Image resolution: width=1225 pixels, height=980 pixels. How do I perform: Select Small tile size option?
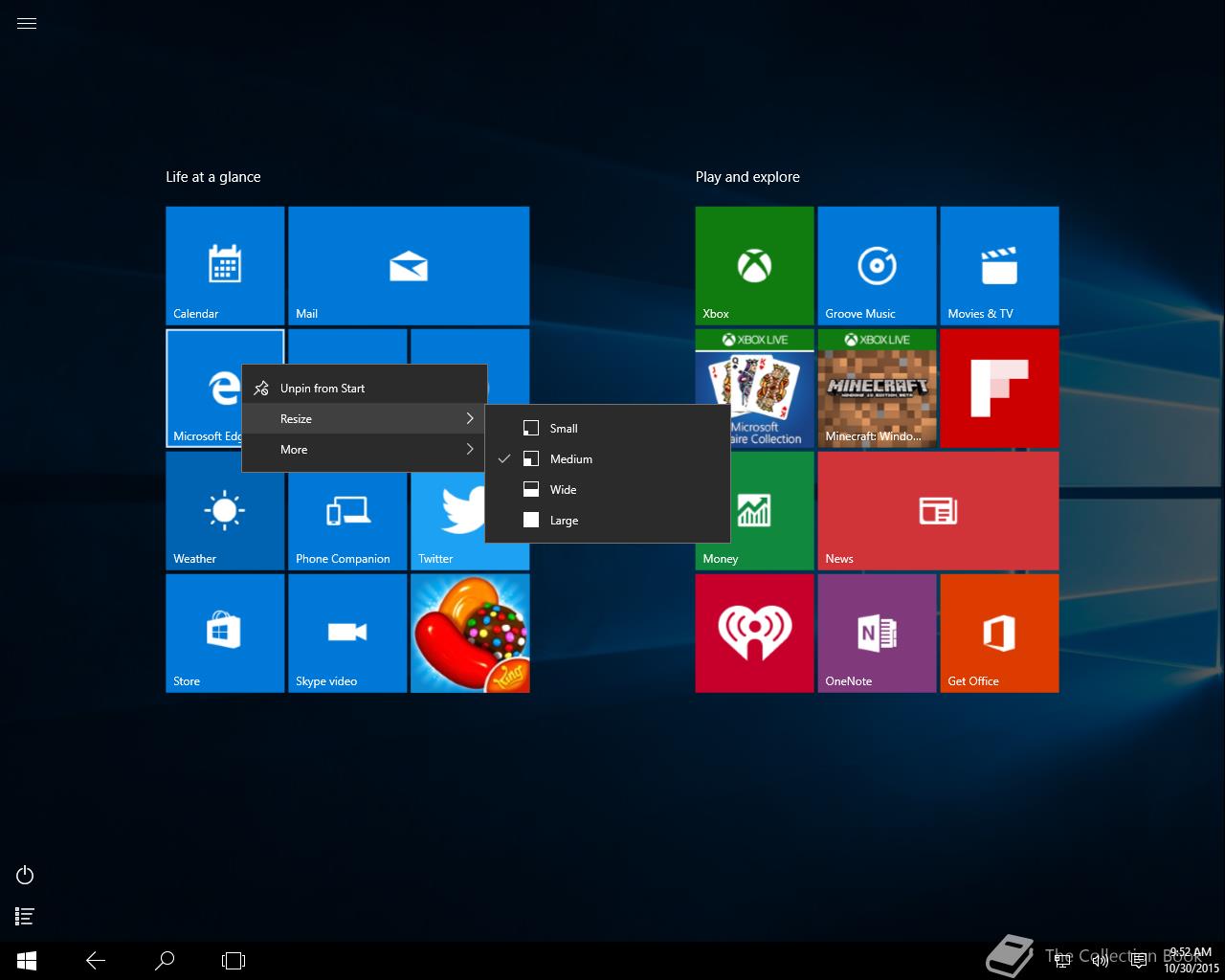[x=564, y=429]
